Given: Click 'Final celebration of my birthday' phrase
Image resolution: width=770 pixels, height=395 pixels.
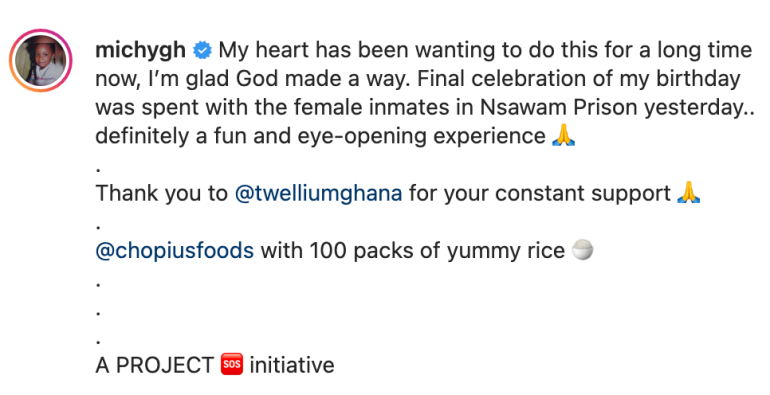Looking at the screenshot, I should click(578, 79).
